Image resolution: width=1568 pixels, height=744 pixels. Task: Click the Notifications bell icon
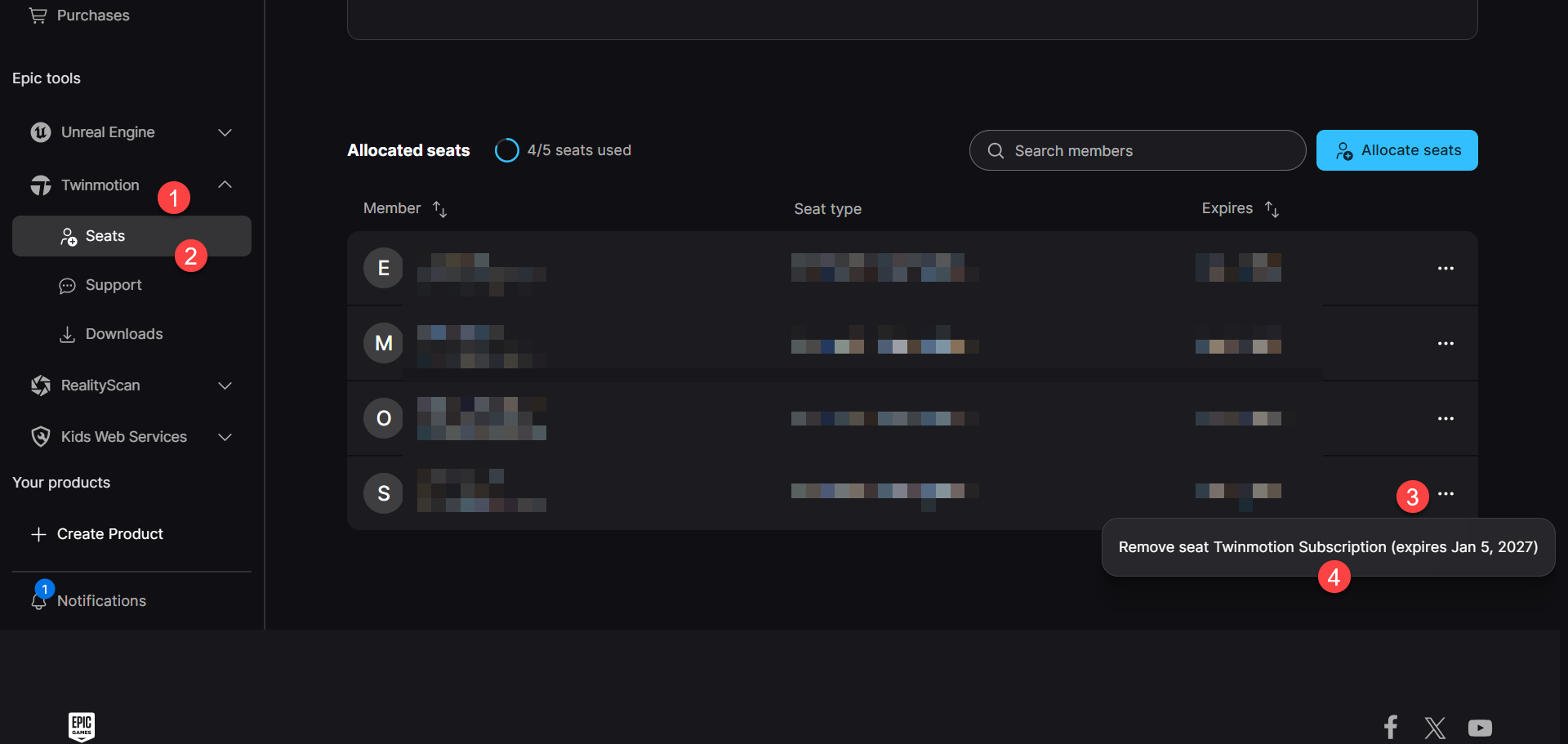(38, 601)
